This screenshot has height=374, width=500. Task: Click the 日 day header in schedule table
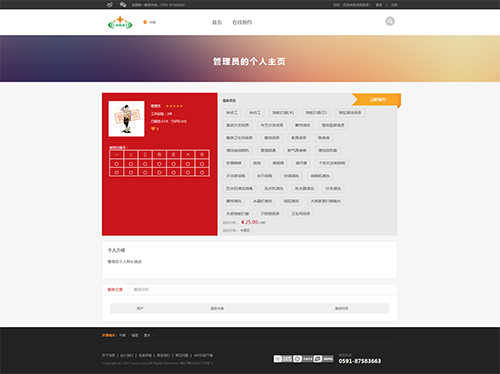(x=202, y=155)
